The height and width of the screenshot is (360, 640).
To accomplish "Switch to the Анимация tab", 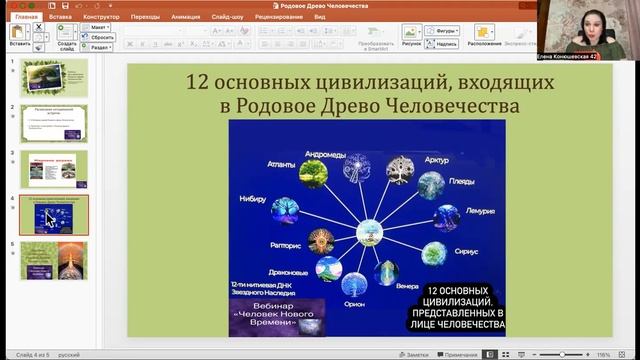I will 186,17.
